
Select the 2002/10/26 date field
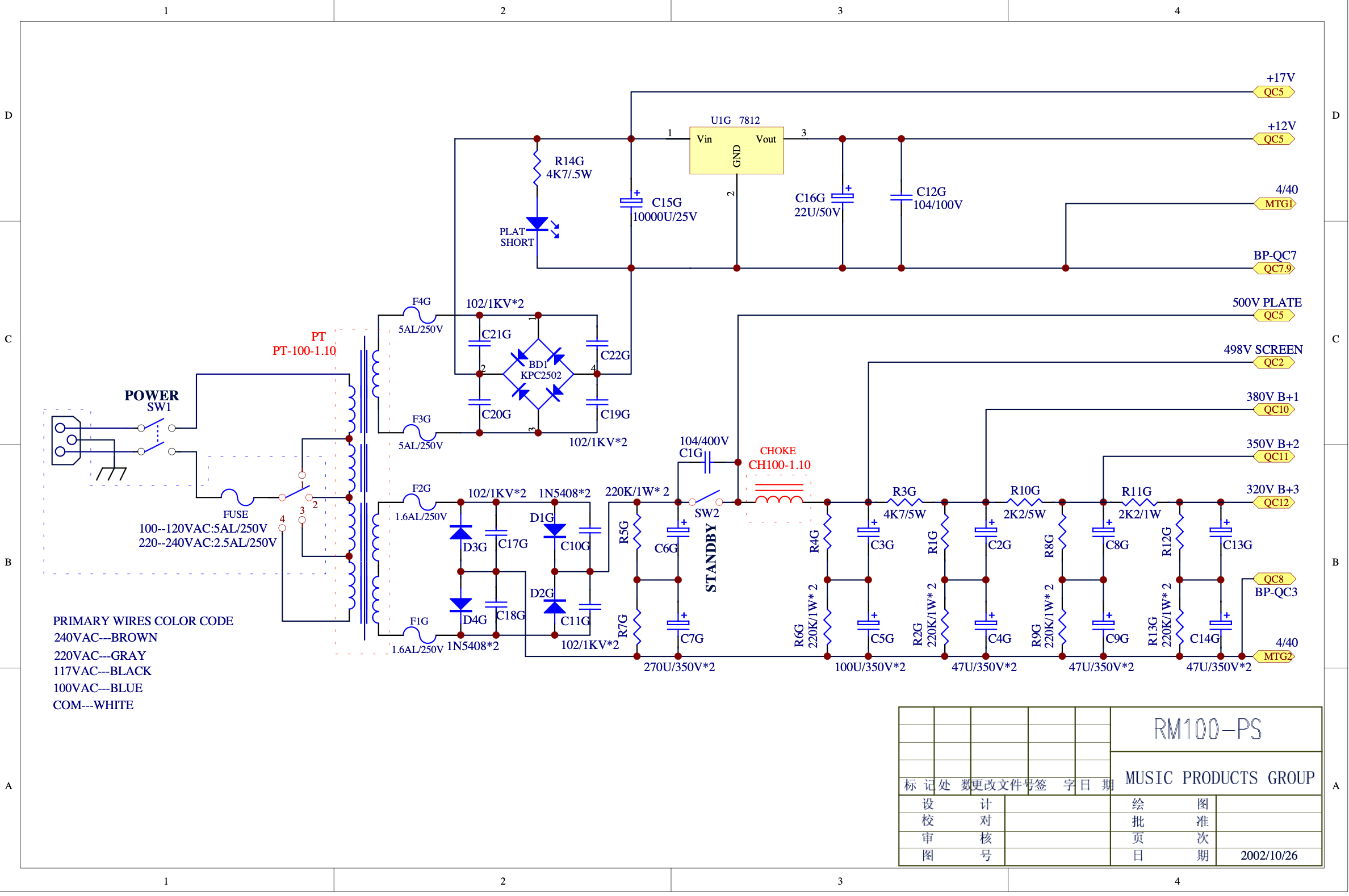[1268, 856]
